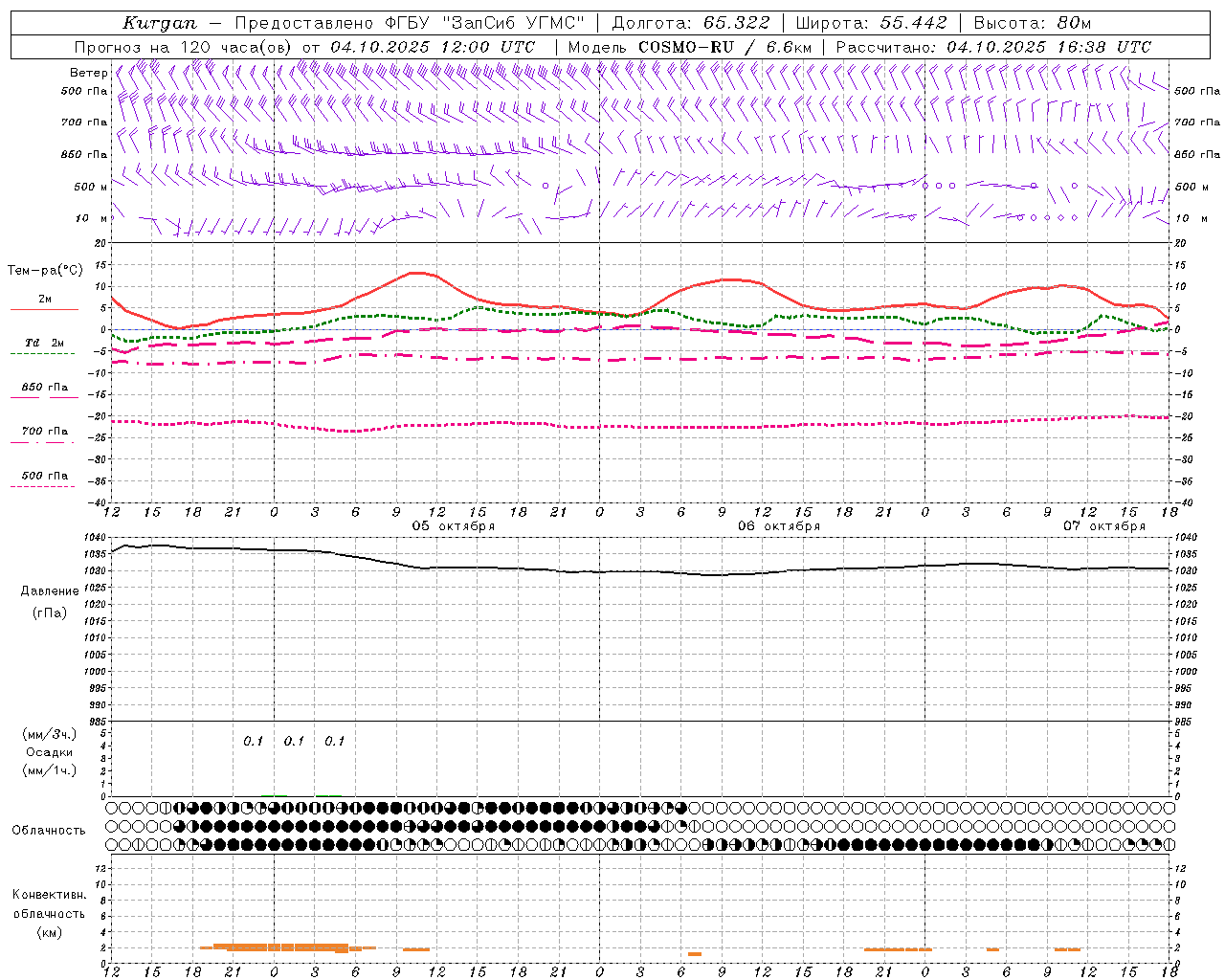The width and height of the screenshot is (1225, 980).
Task: Click the 05 октября date label
Action: point(454,526)
